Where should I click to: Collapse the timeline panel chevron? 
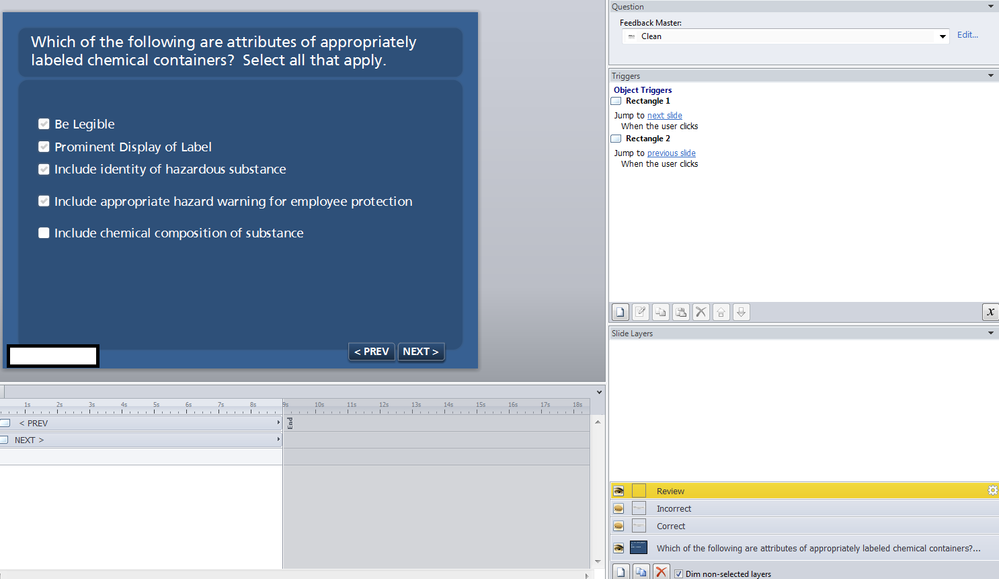(x=599, y=392)
